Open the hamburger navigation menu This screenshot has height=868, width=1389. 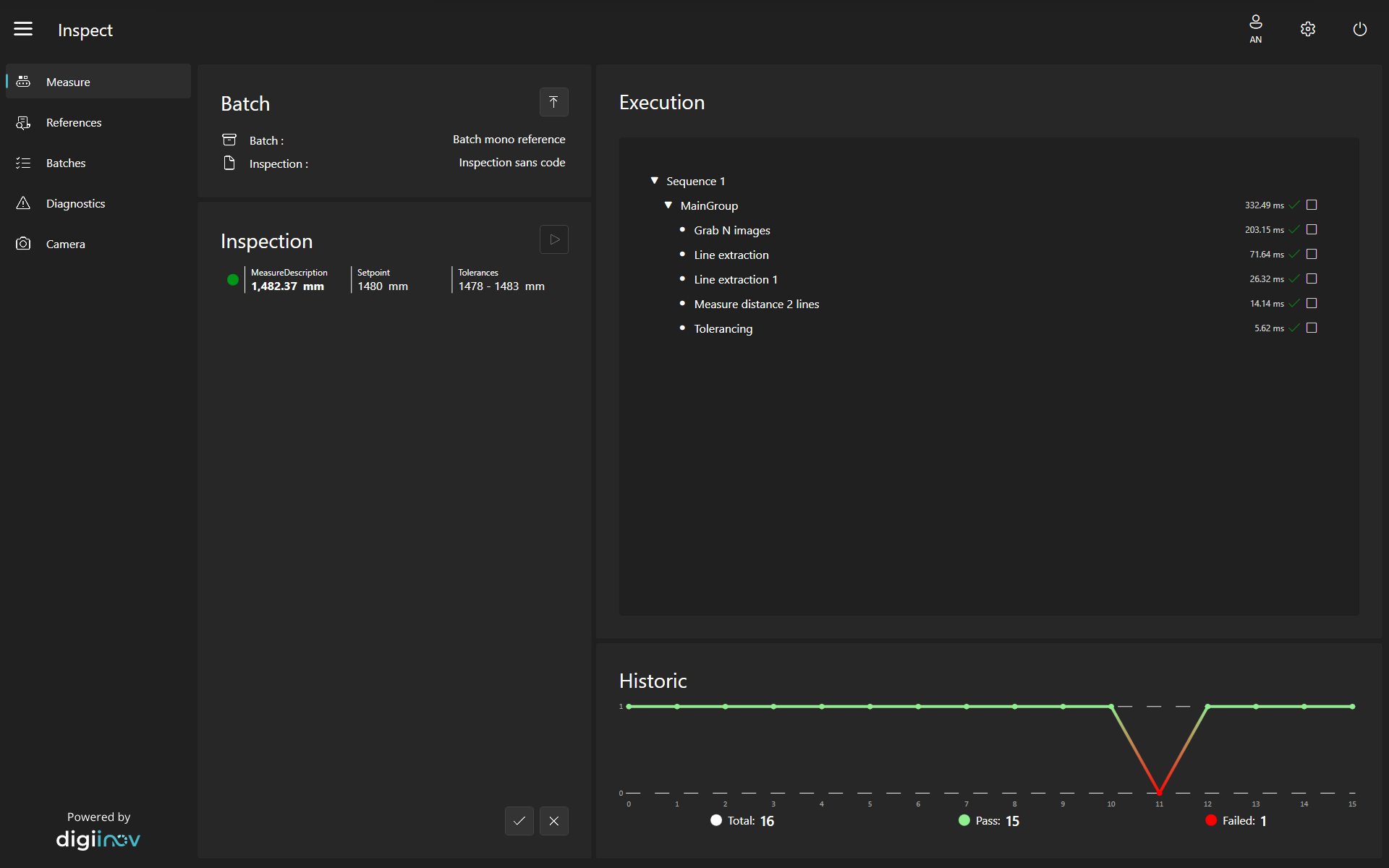coord(23,29)
